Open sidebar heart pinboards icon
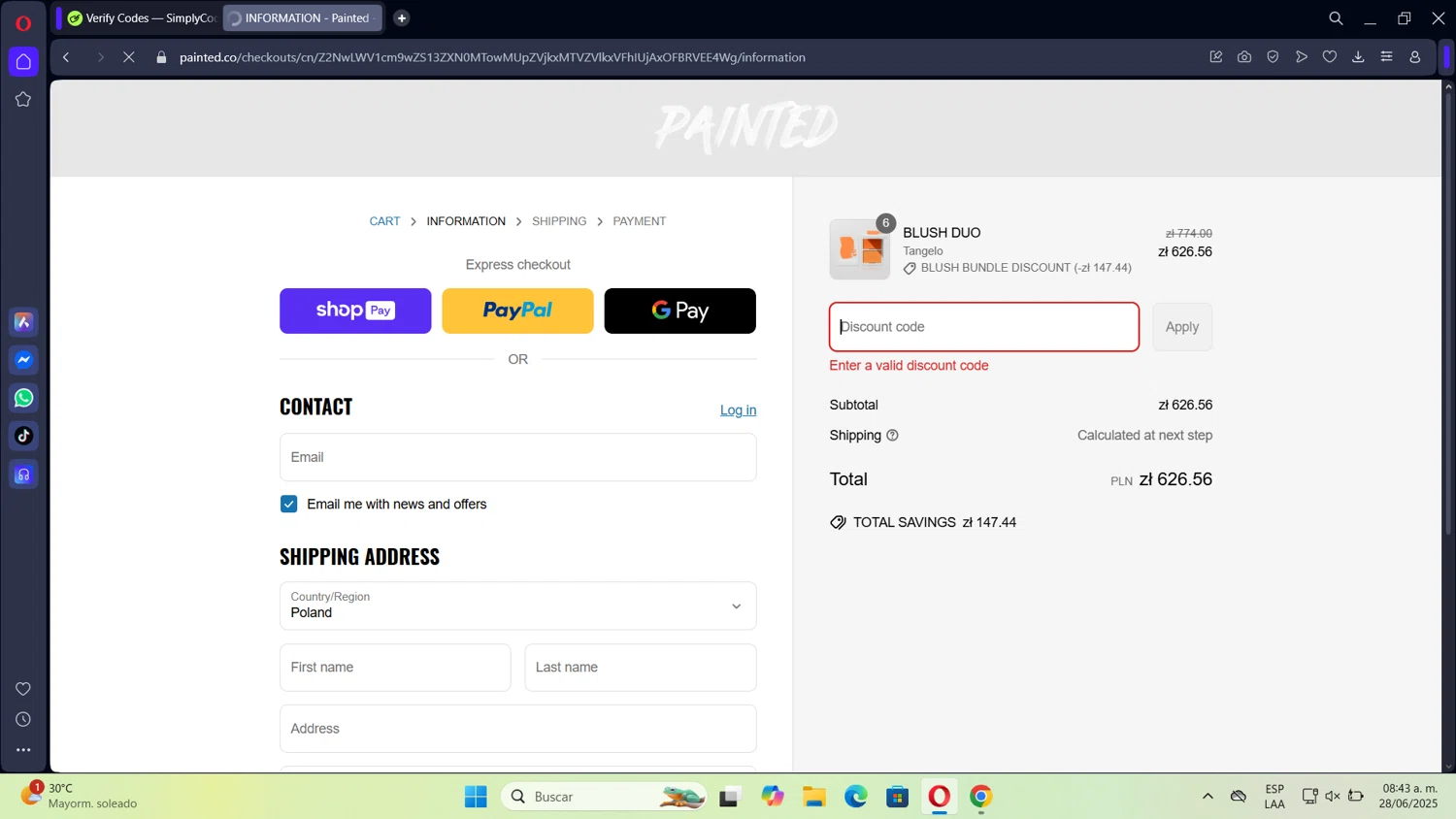 click(23, 689)
